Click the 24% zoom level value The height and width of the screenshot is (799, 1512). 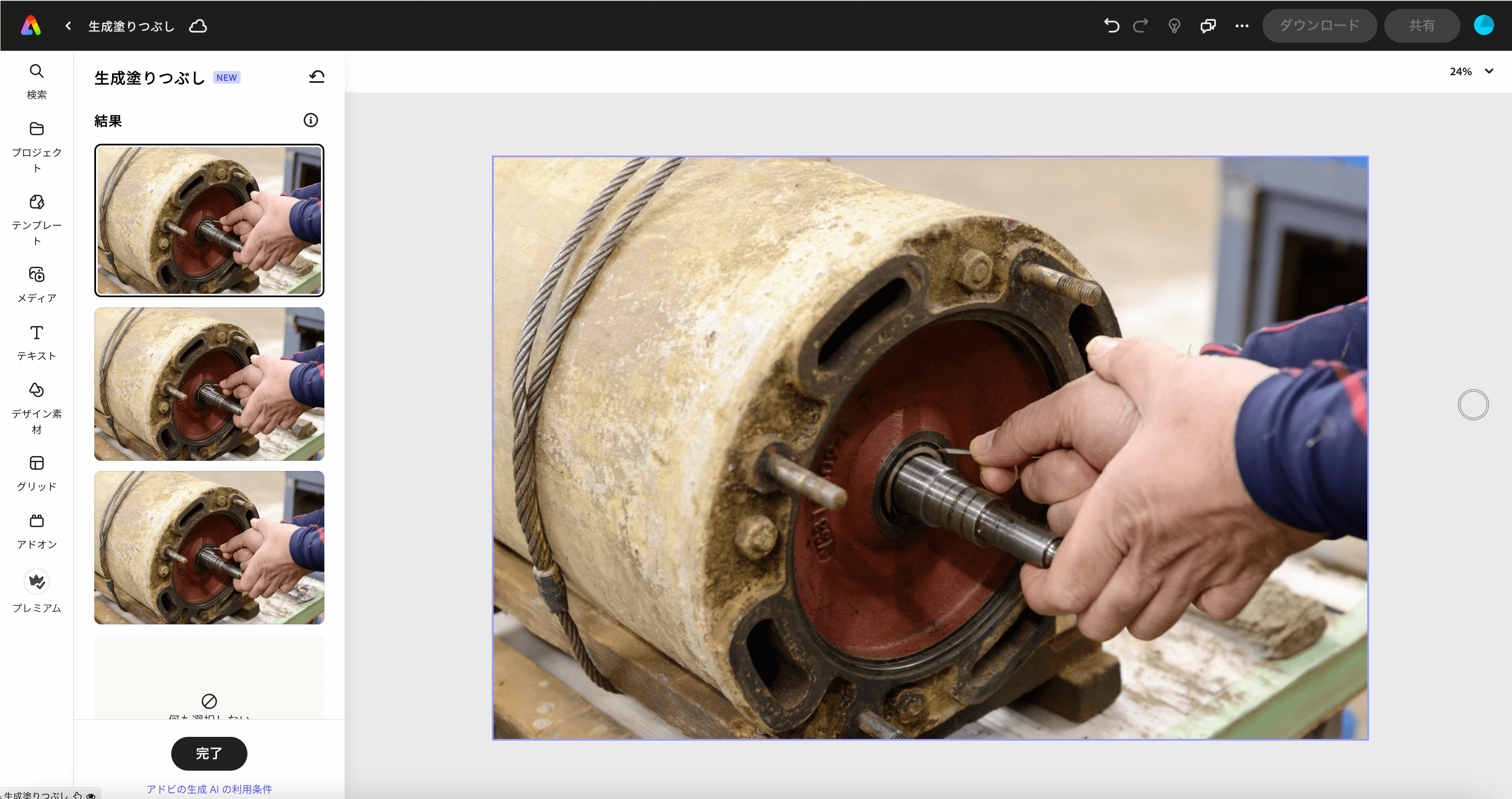[x=1460, y=71]
